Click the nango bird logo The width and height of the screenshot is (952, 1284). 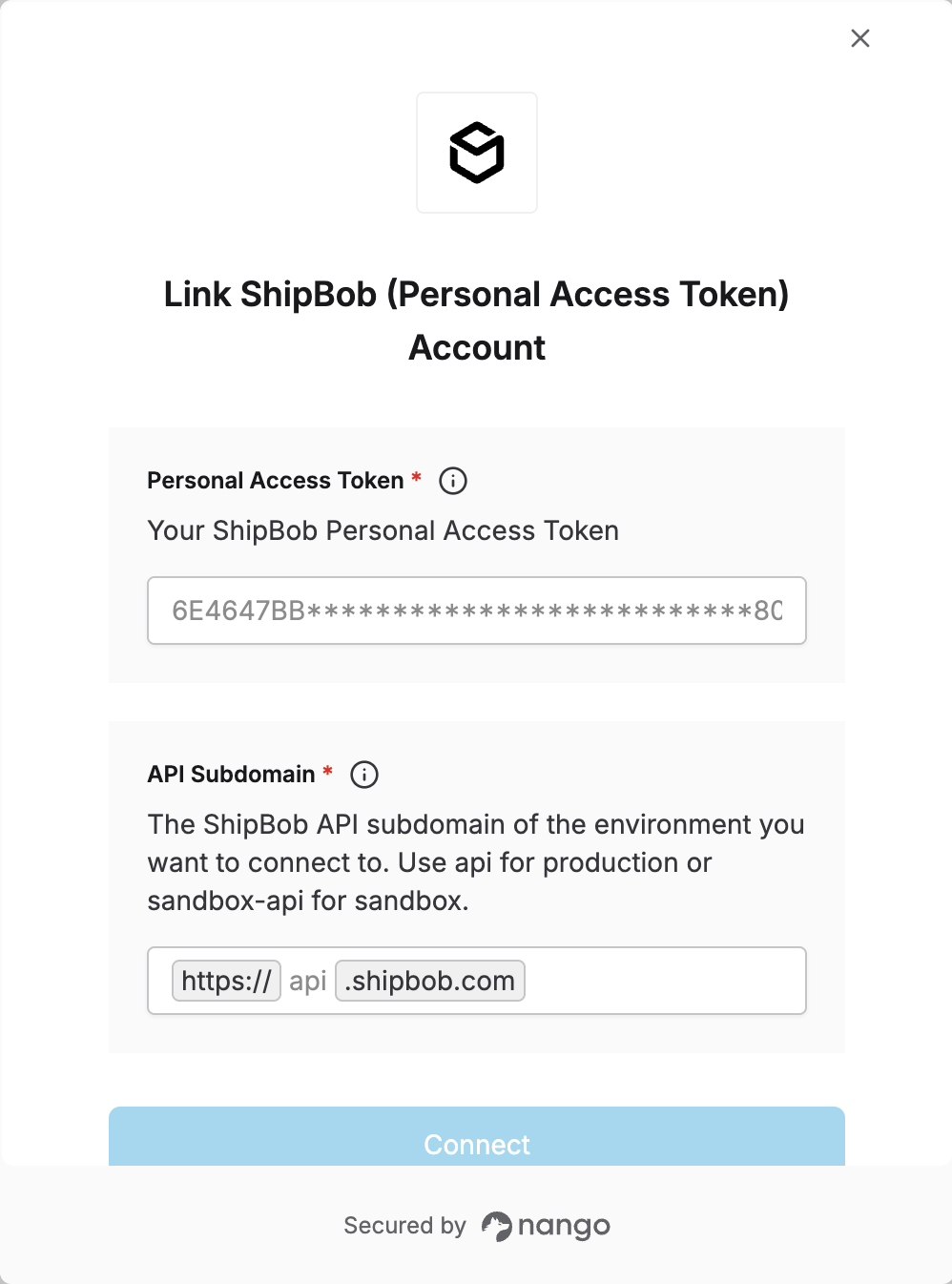click(x=496, y=1226)
